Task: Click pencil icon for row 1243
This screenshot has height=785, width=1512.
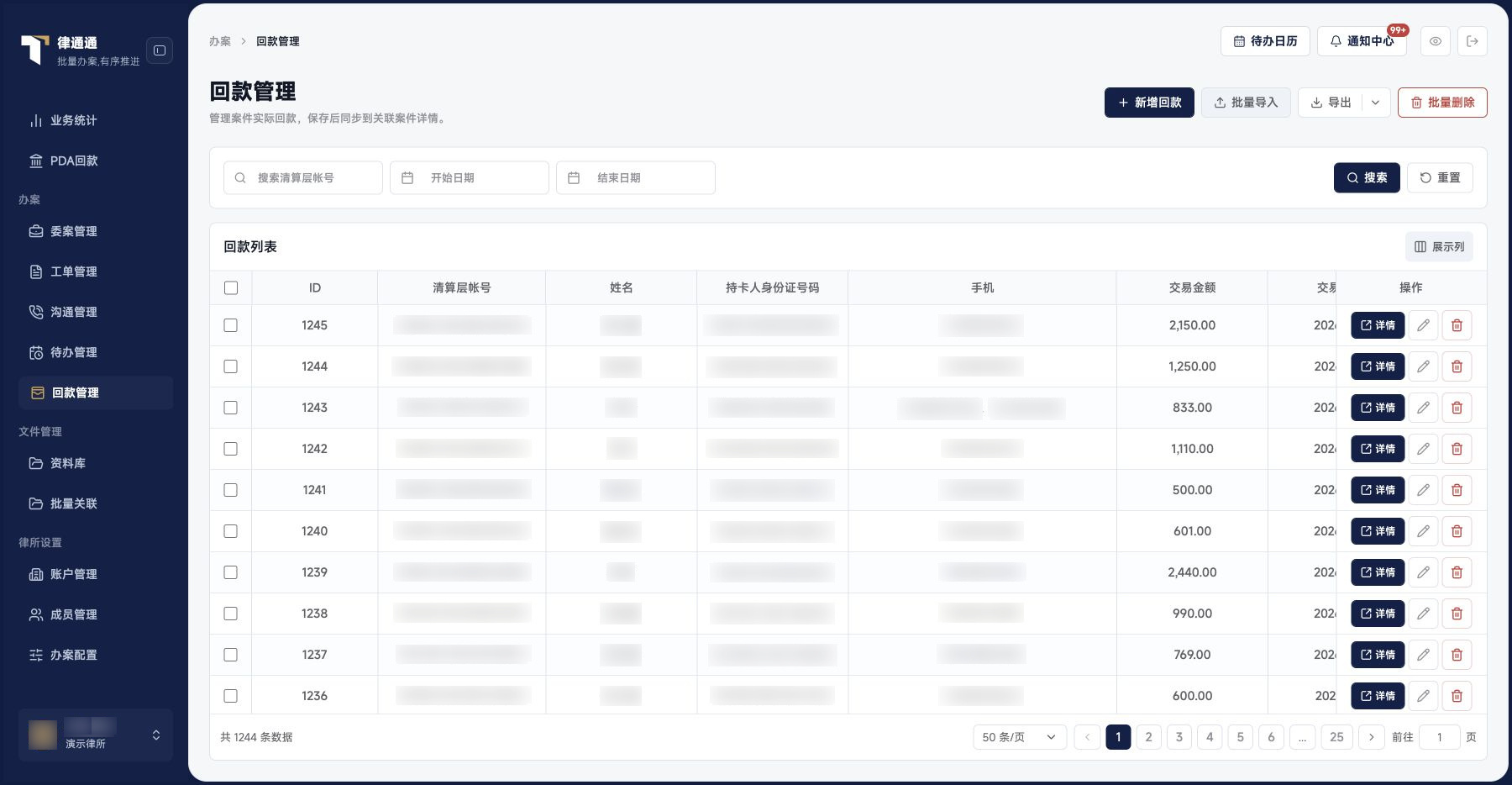Action: [1423, 408]
